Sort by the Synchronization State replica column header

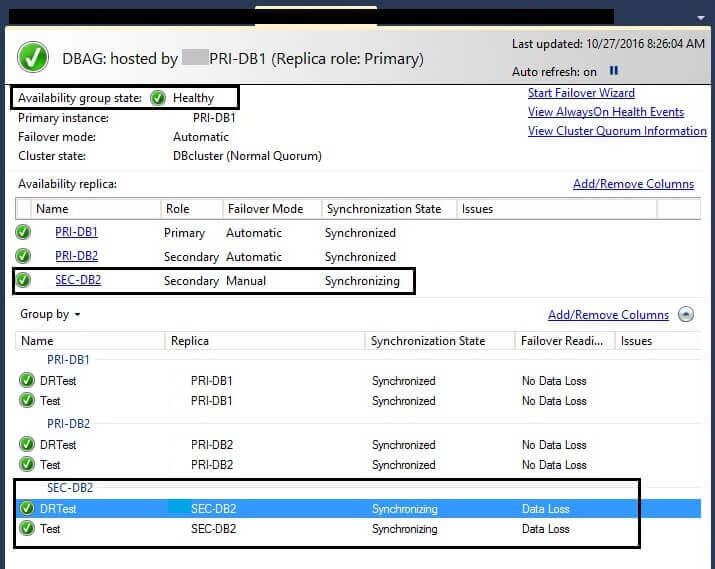(383, 209)
